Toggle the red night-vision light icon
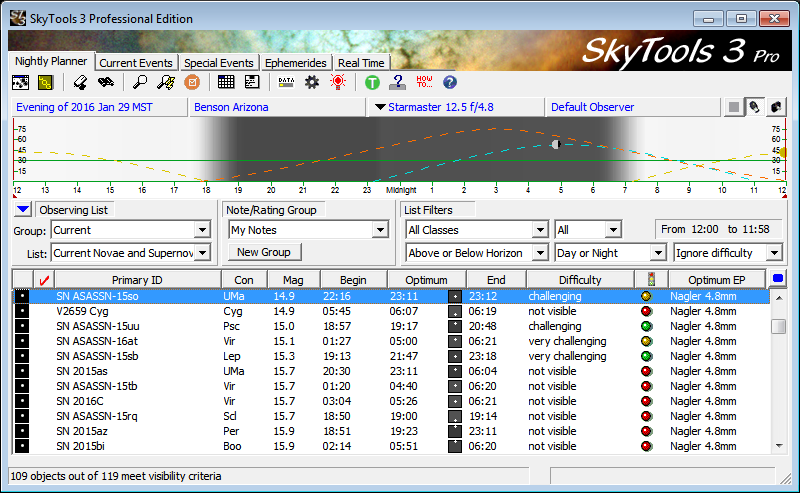The width and height of the screenshot is (800, 493). 338,82
